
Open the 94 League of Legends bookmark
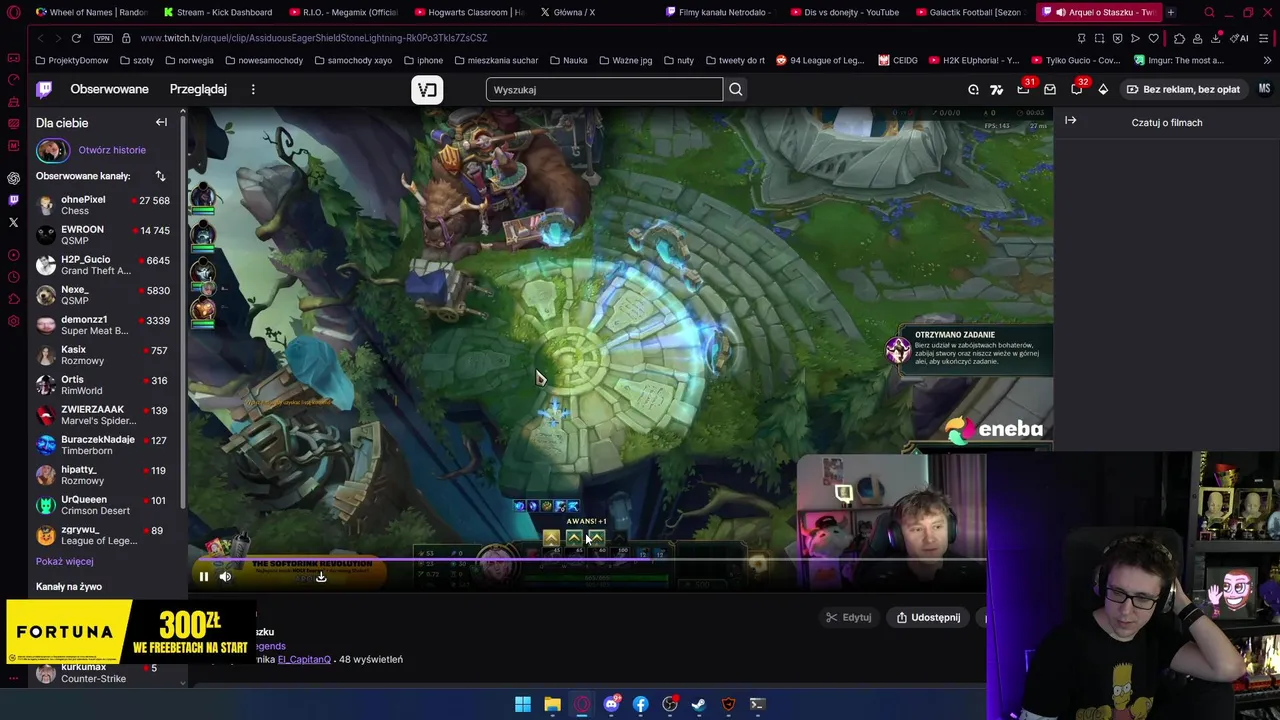820,60
